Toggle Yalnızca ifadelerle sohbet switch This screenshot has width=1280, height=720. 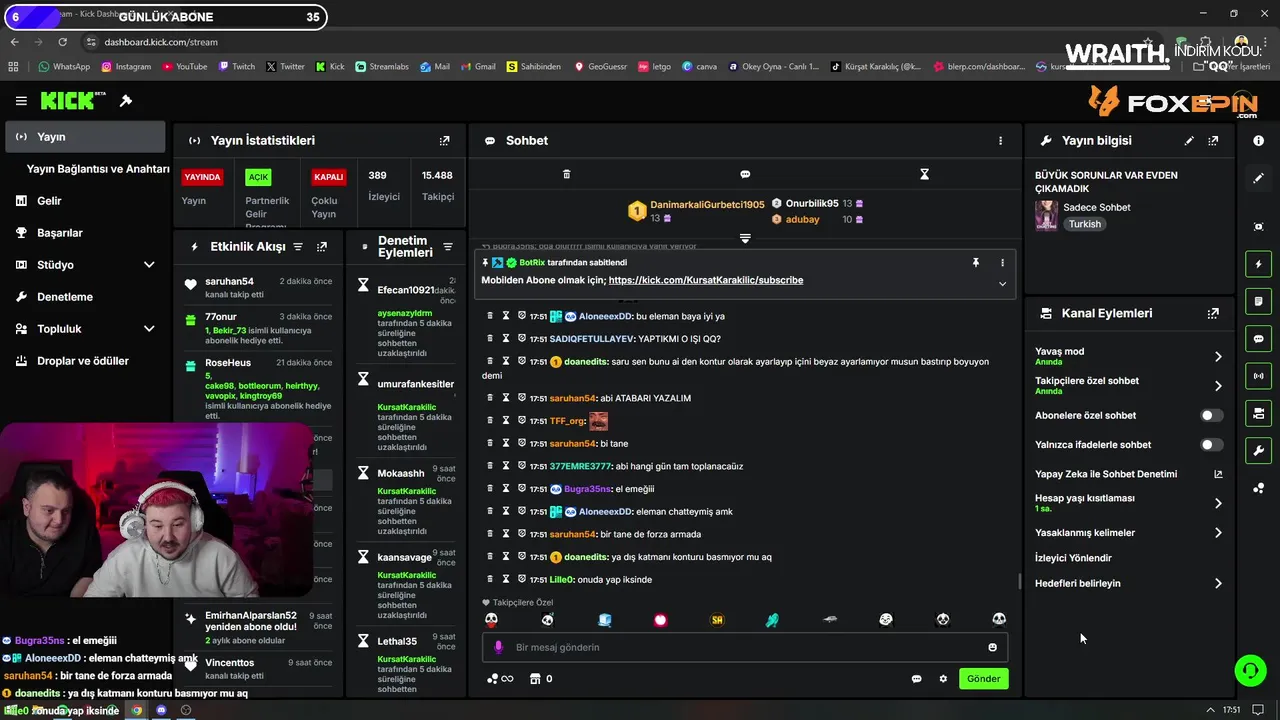pos(1211,444)
